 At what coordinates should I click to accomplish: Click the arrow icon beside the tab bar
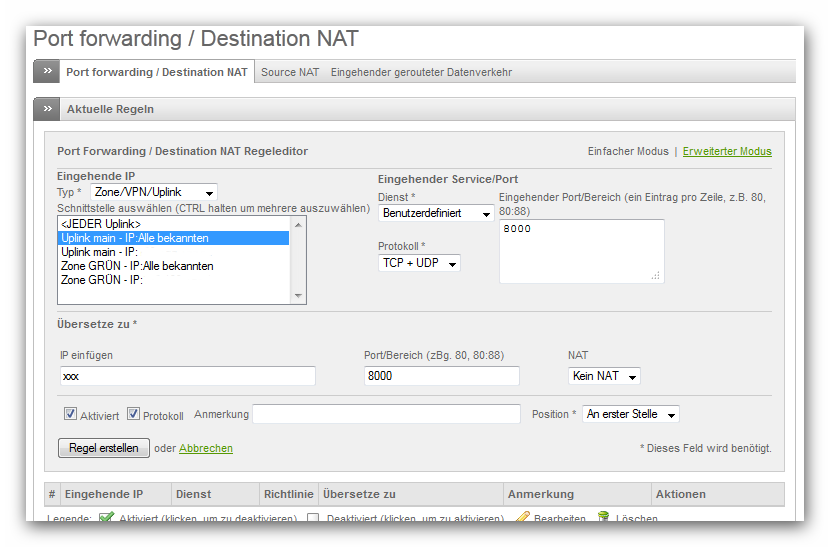pos(46,72)
